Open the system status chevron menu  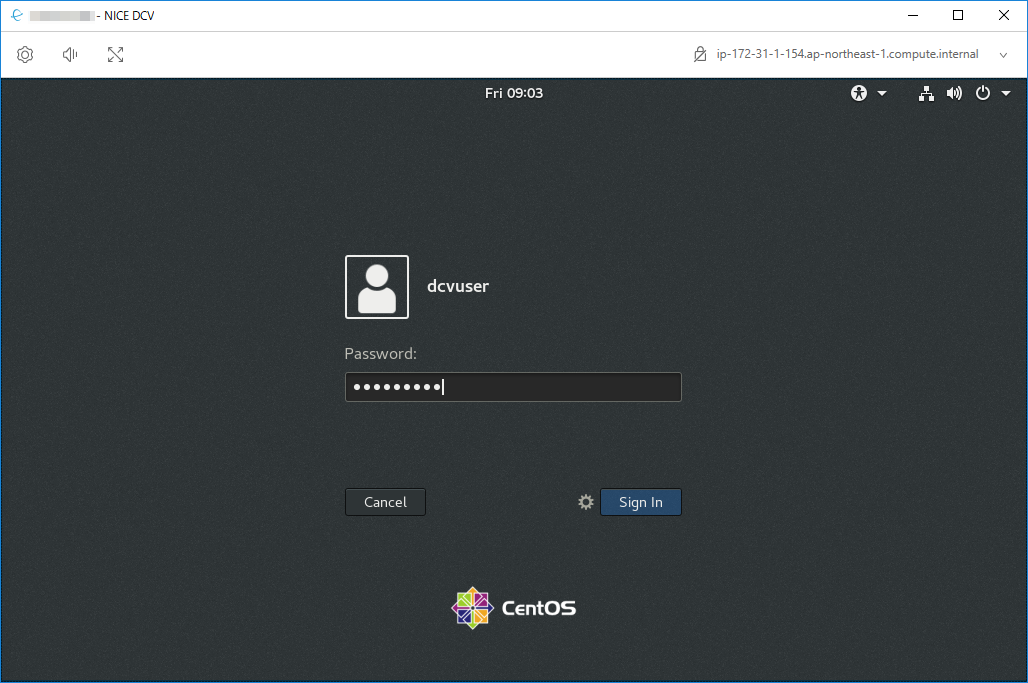pyautogui.click(x=1006, y=93)
